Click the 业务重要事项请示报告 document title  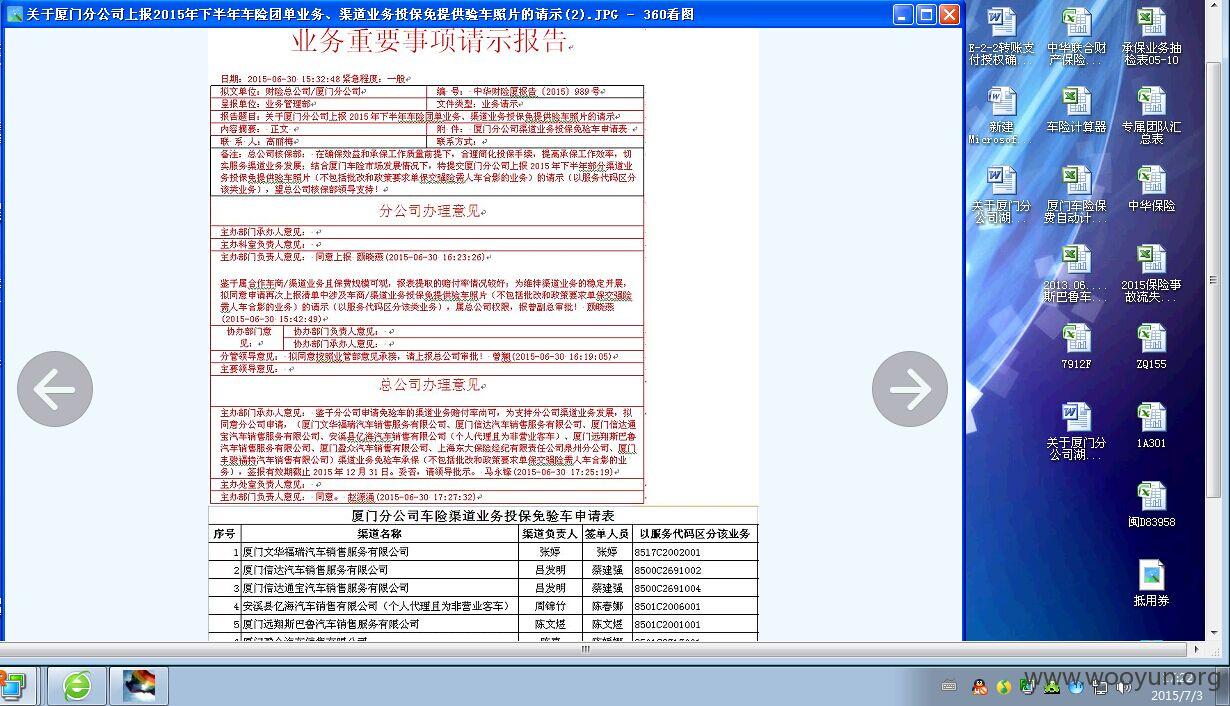430,41
